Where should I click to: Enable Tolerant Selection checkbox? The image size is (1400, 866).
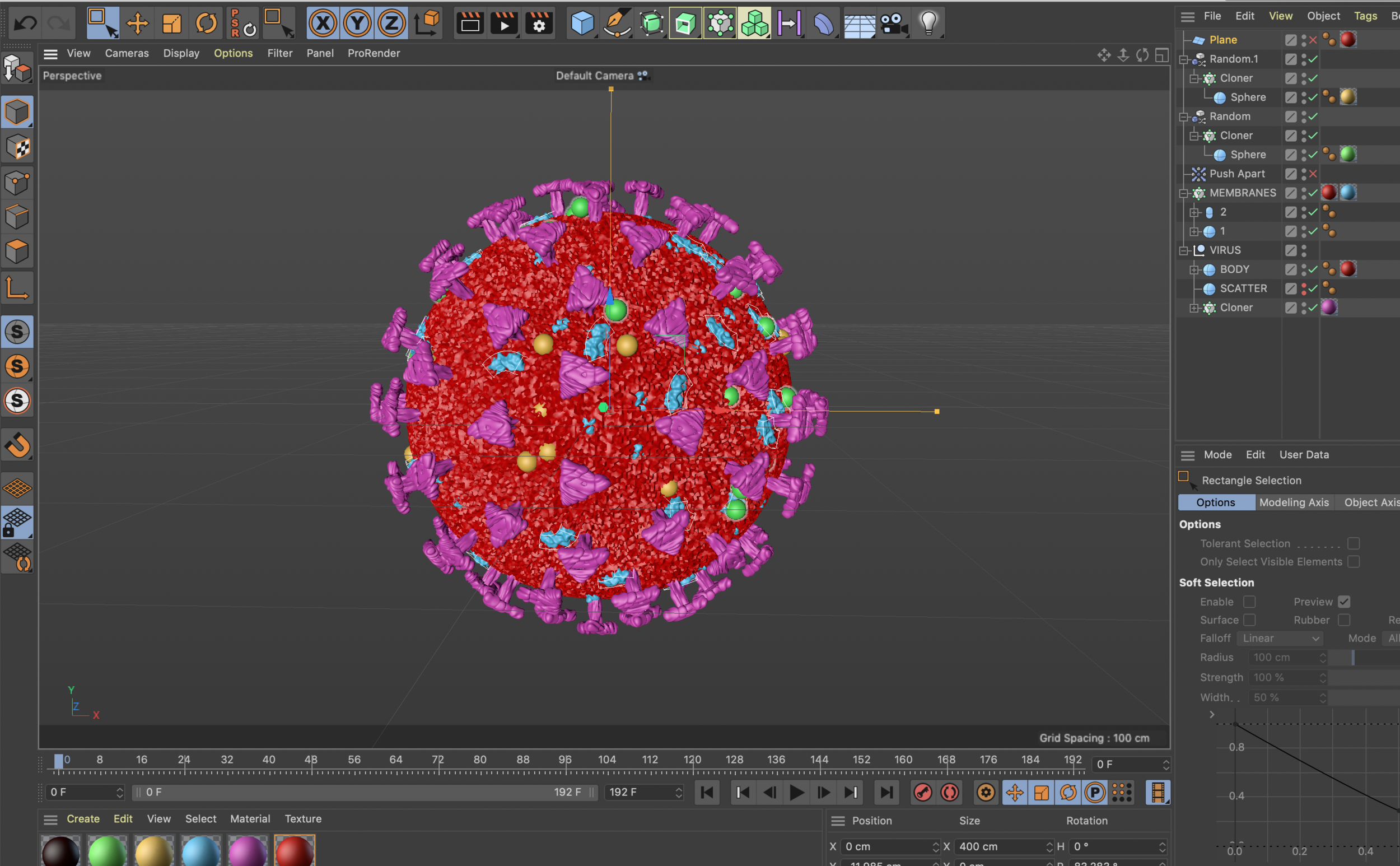(1353, 543)
